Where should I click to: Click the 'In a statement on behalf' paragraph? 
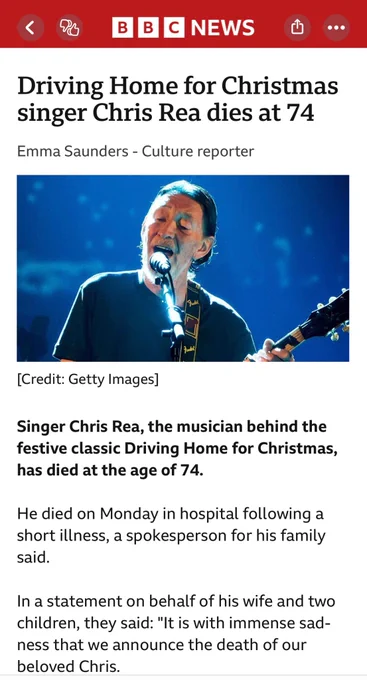pyautogui.click(x=176, y=634)
